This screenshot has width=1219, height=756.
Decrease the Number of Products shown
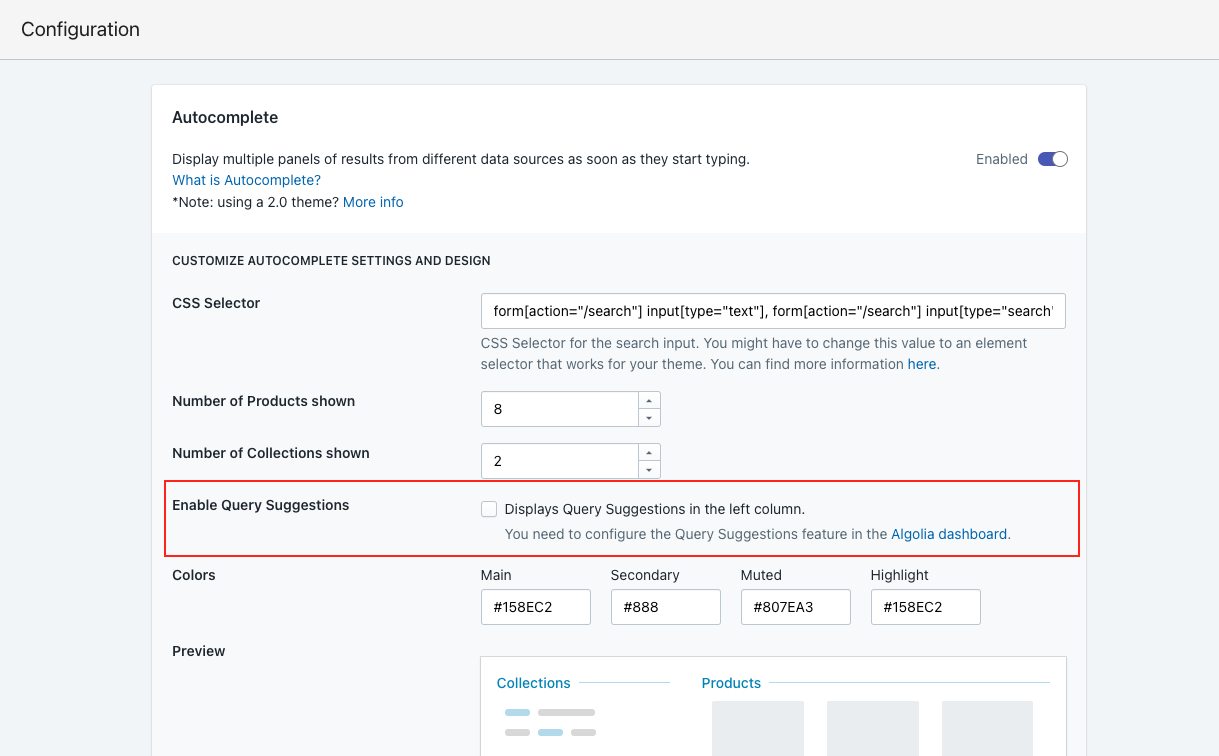coord(649,418)
